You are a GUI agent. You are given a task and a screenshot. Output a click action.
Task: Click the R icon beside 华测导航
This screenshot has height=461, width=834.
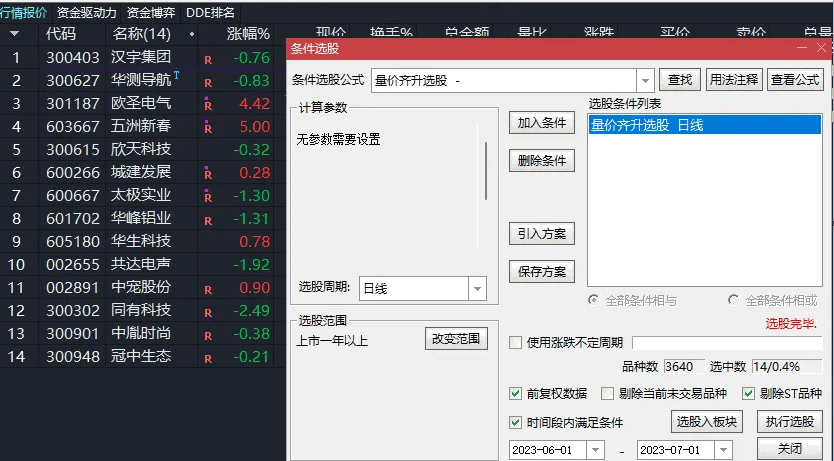pyautogui.click(x=208, y=83)
